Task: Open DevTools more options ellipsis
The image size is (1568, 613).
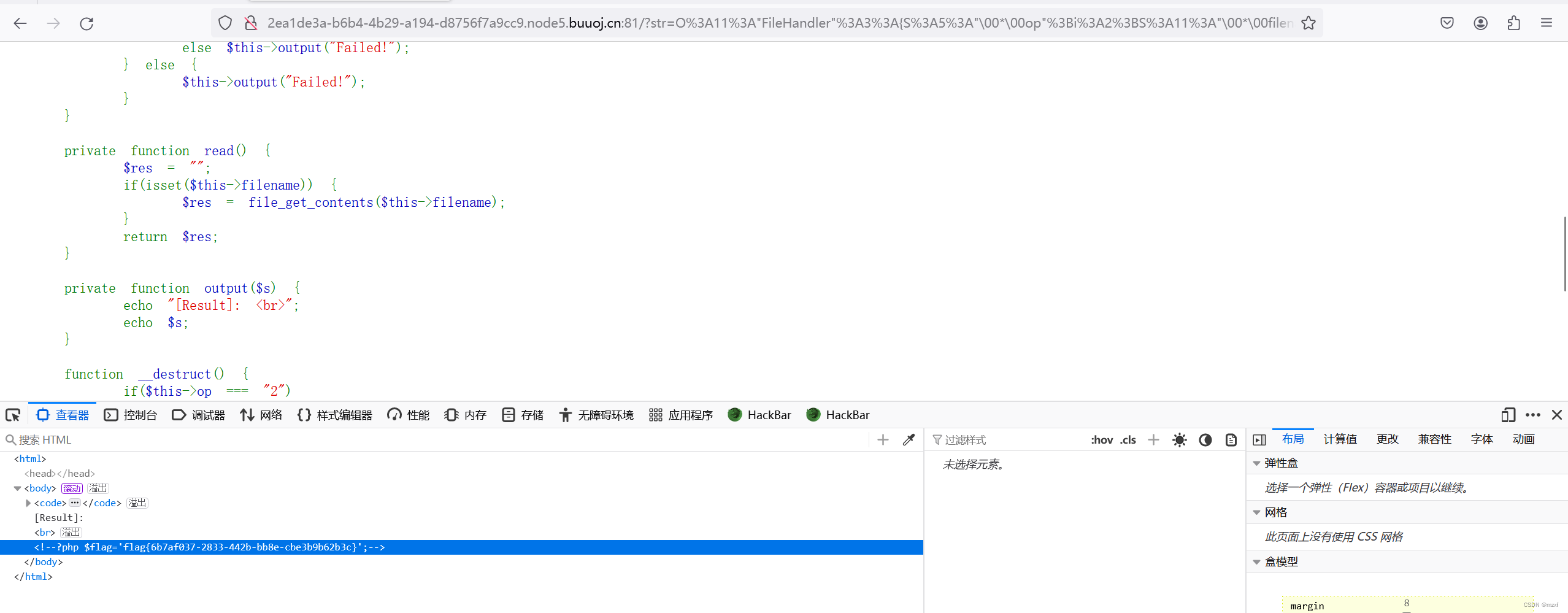Action: pos(1533,415)
